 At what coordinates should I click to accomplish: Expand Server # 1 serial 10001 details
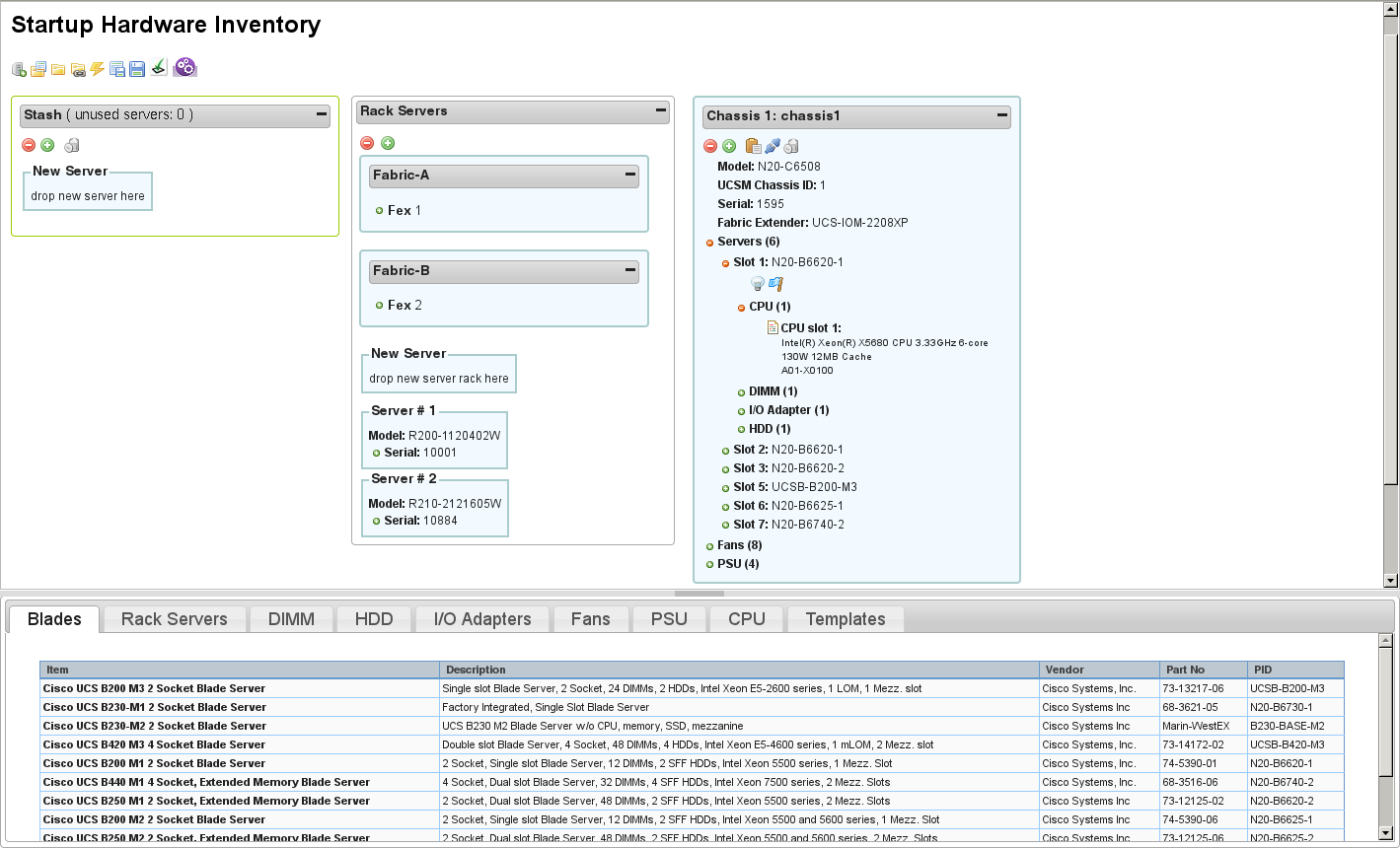377,454
